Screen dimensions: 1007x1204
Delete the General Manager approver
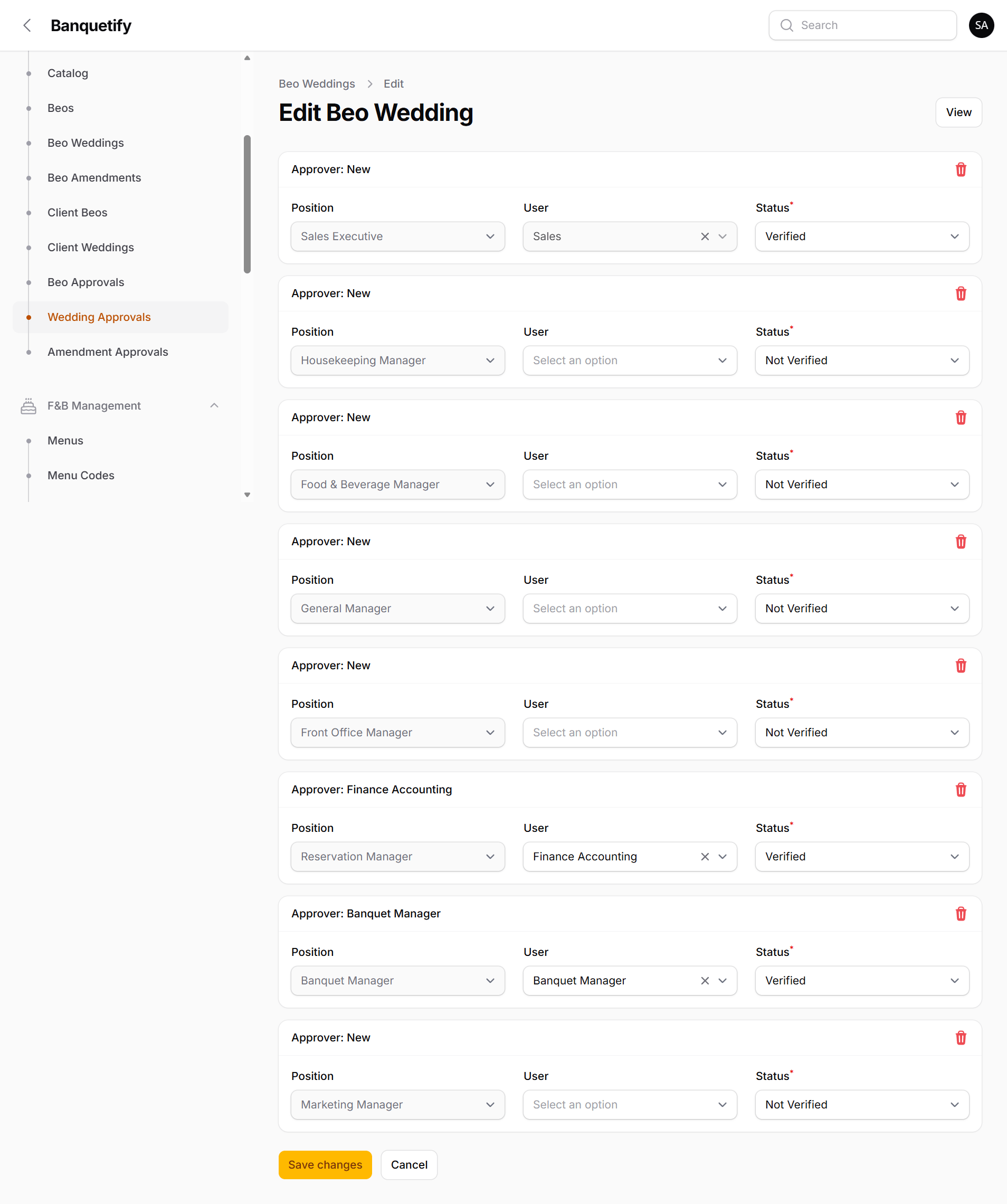coord(961,542)
